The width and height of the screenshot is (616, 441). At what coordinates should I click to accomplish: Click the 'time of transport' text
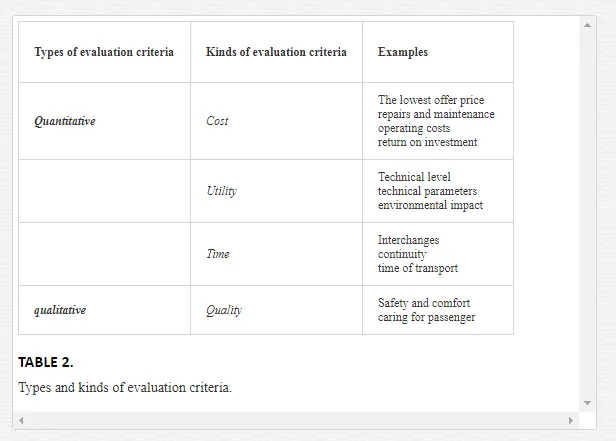pyautogui.click(x=418, y=268)
